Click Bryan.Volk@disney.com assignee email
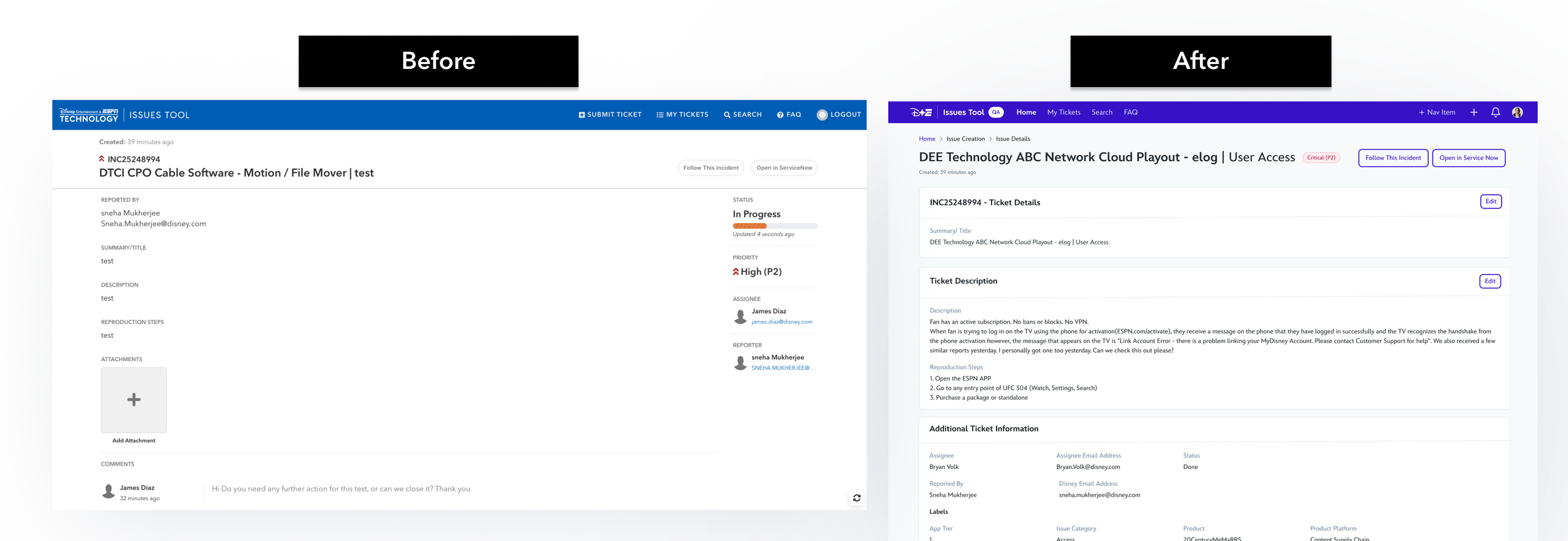1568x541 pixels. pyautogui.click(x=1088, y=467)
